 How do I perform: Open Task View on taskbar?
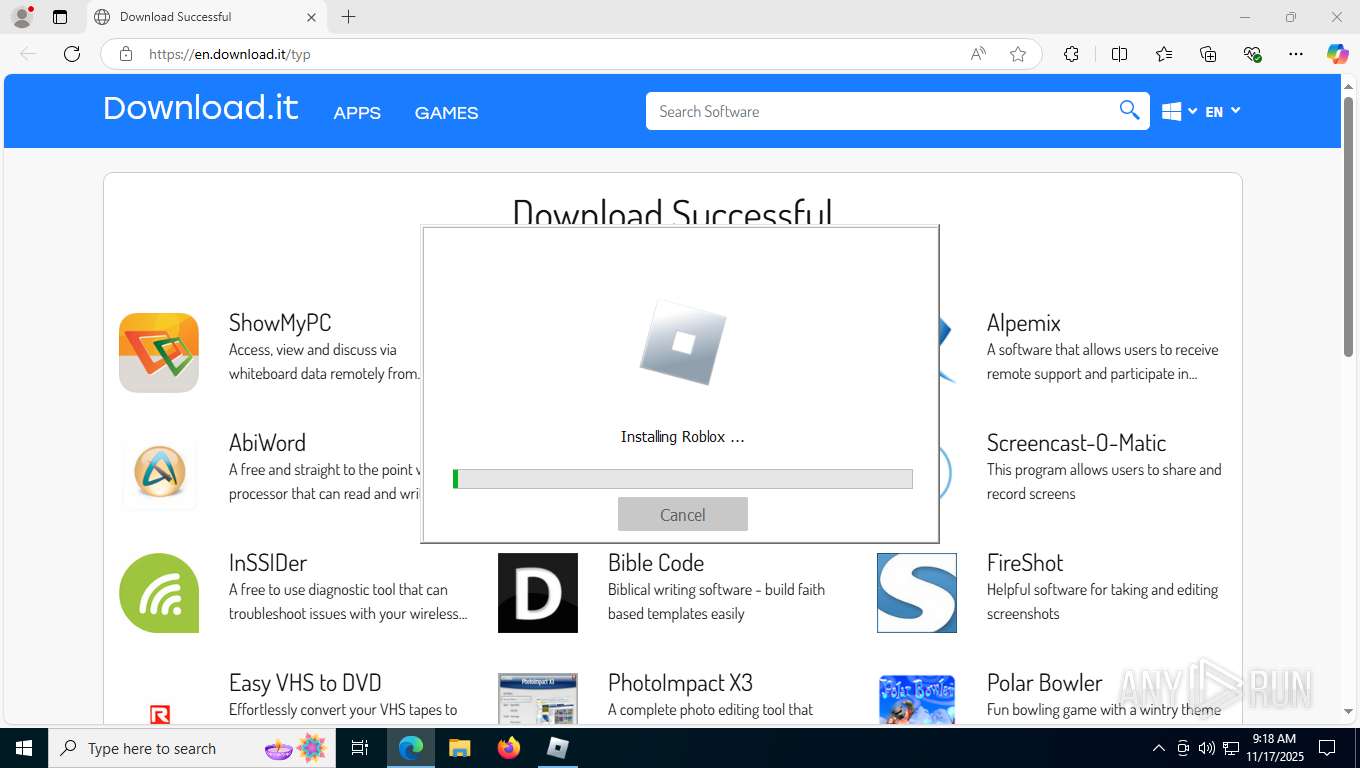coord(360,748)
